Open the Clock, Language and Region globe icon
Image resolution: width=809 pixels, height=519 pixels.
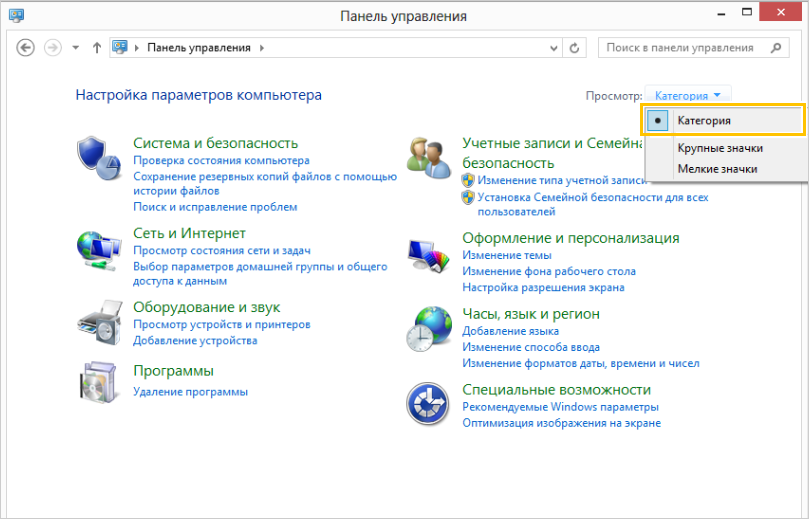tap(429, 327)
